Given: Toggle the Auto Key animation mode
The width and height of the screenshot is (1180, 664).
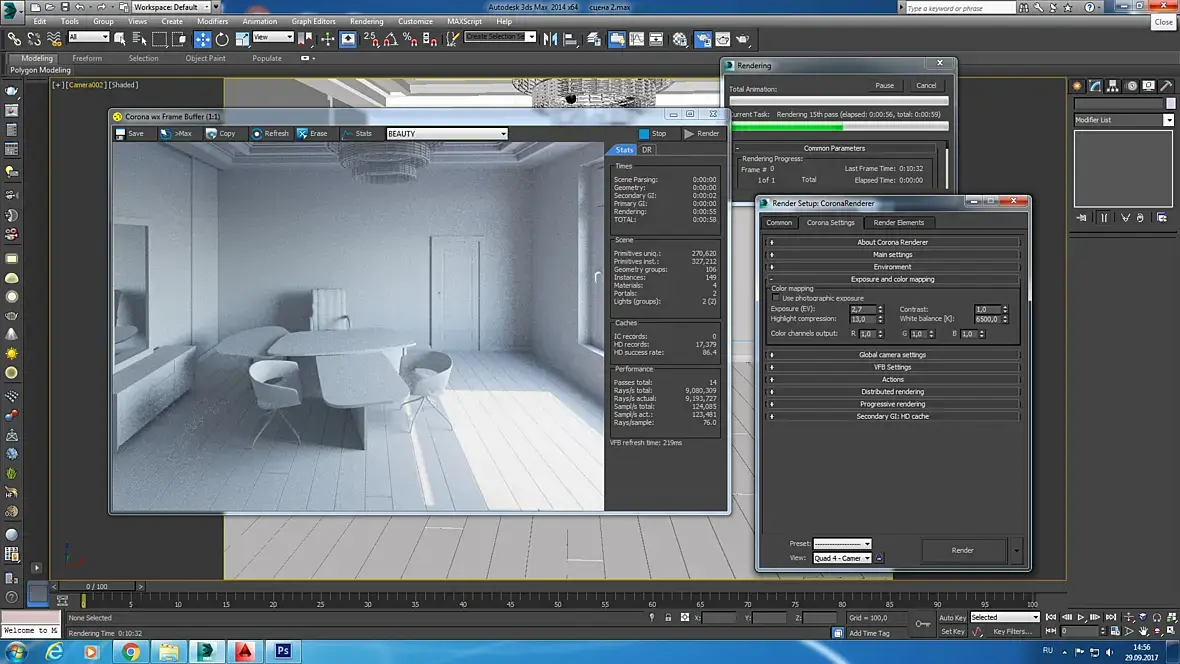Looking at the screenshot, I should click(952, 617).
